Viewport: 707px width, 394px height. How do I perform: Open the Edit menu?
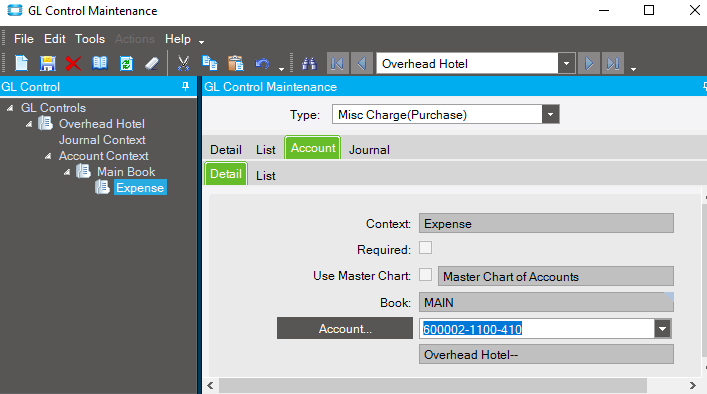pyautogui.click(x=55, y=39)
